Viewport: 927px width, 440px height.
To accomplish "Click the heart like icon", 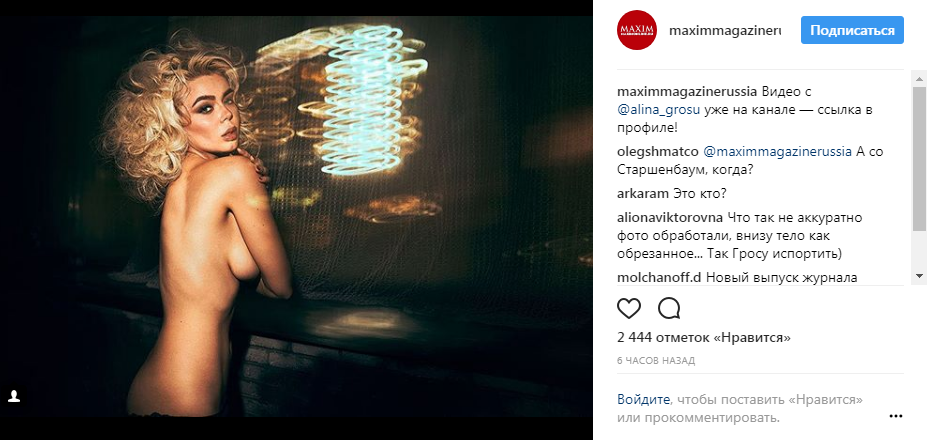I will [629, 308].
